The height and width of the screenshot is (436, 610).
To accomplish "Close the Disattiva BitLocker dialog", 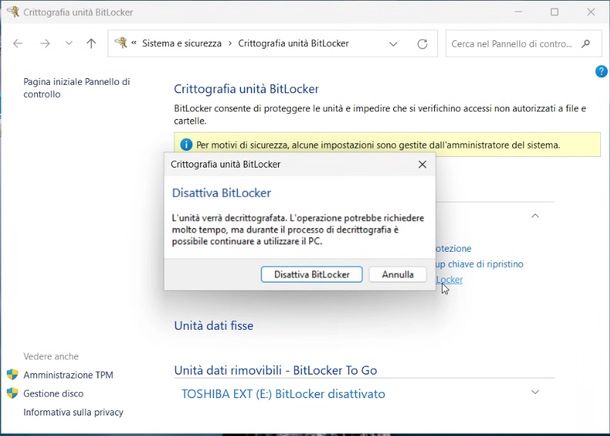I will [422, 164].
